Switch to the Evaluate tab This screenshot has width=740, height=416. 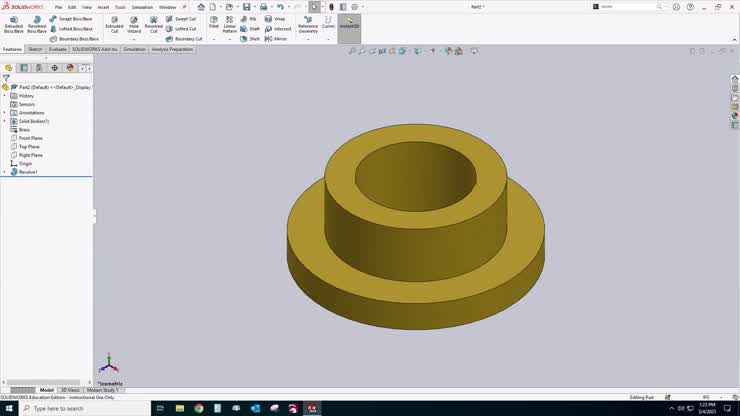click(x=58, y=49)
